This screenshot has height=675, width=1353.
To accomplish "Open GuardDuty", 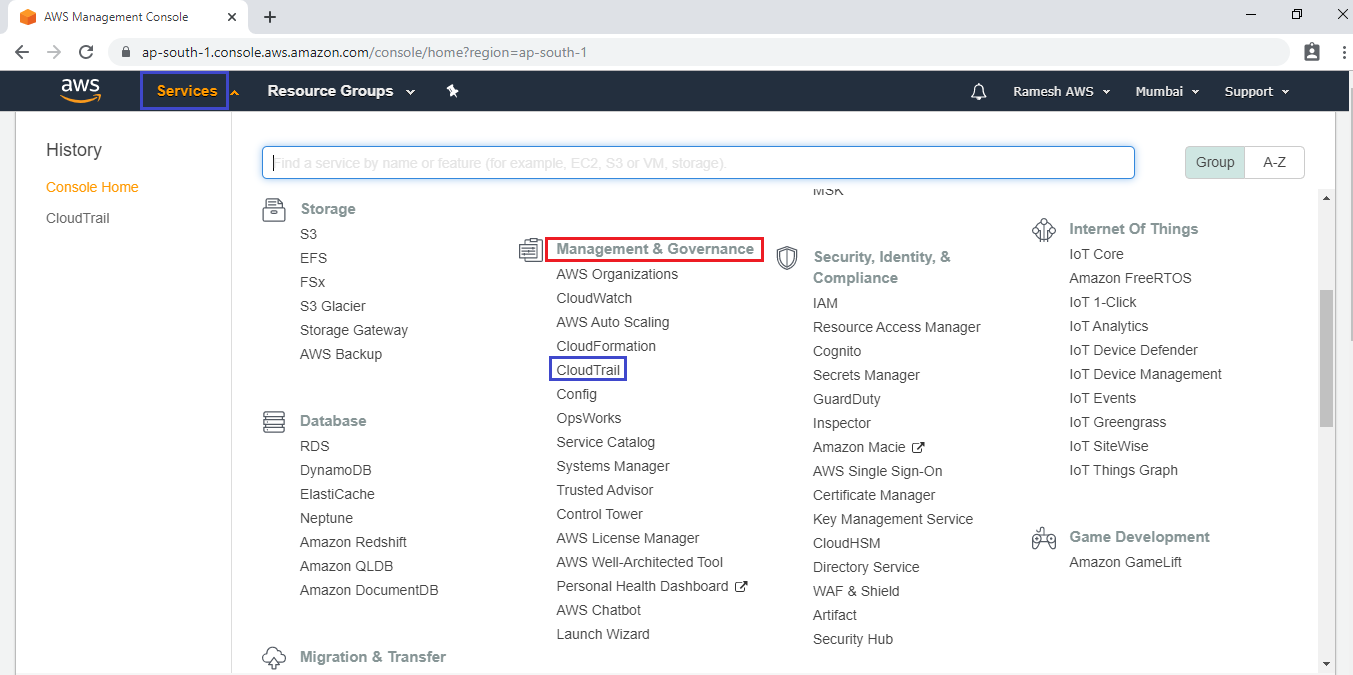I will [847, 399].
